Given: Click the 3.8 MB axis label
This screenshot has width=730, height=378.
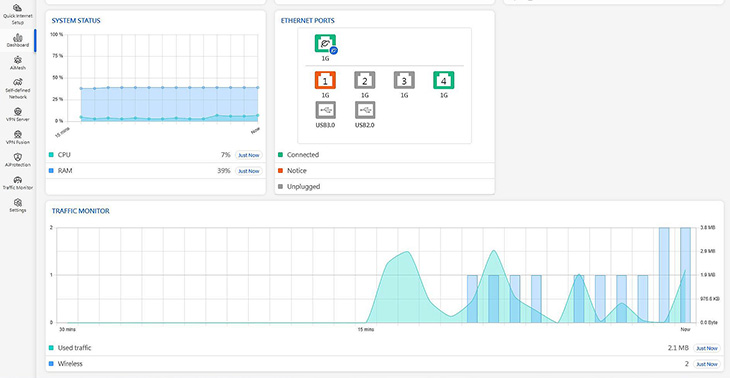Looking at the screenshot, I should 708,228.
